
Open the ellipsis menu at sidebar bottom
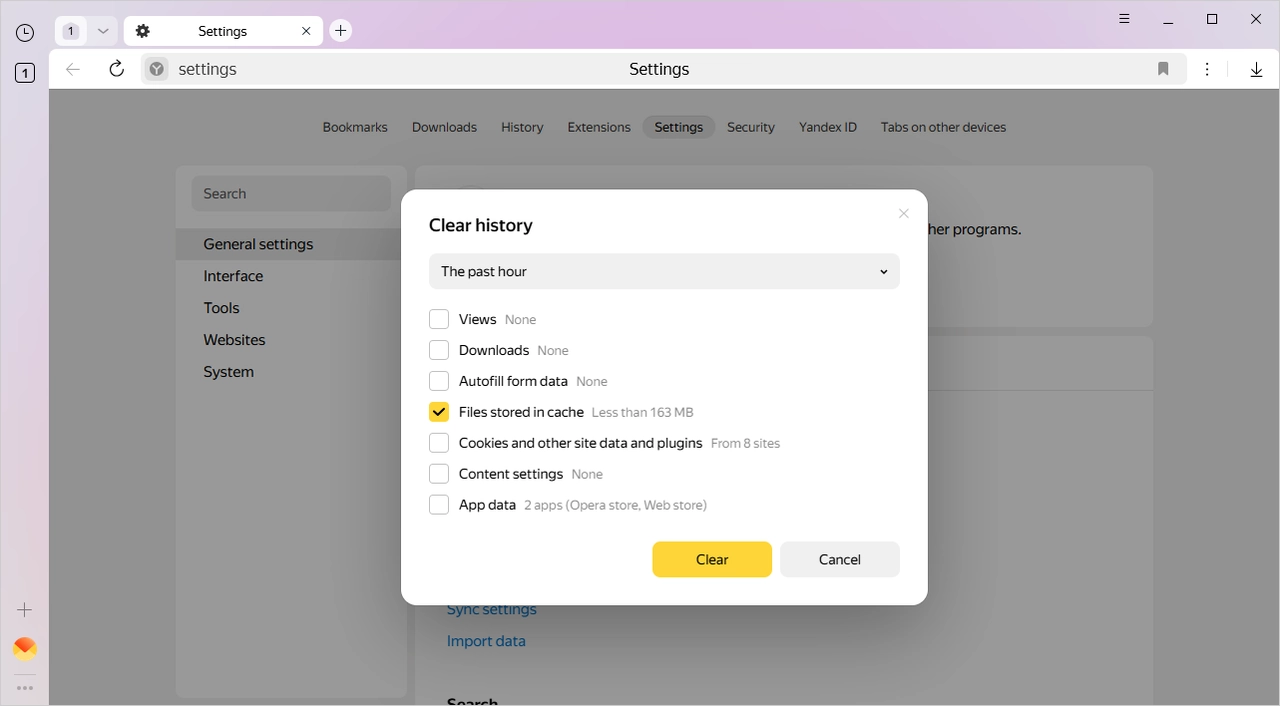24,687
